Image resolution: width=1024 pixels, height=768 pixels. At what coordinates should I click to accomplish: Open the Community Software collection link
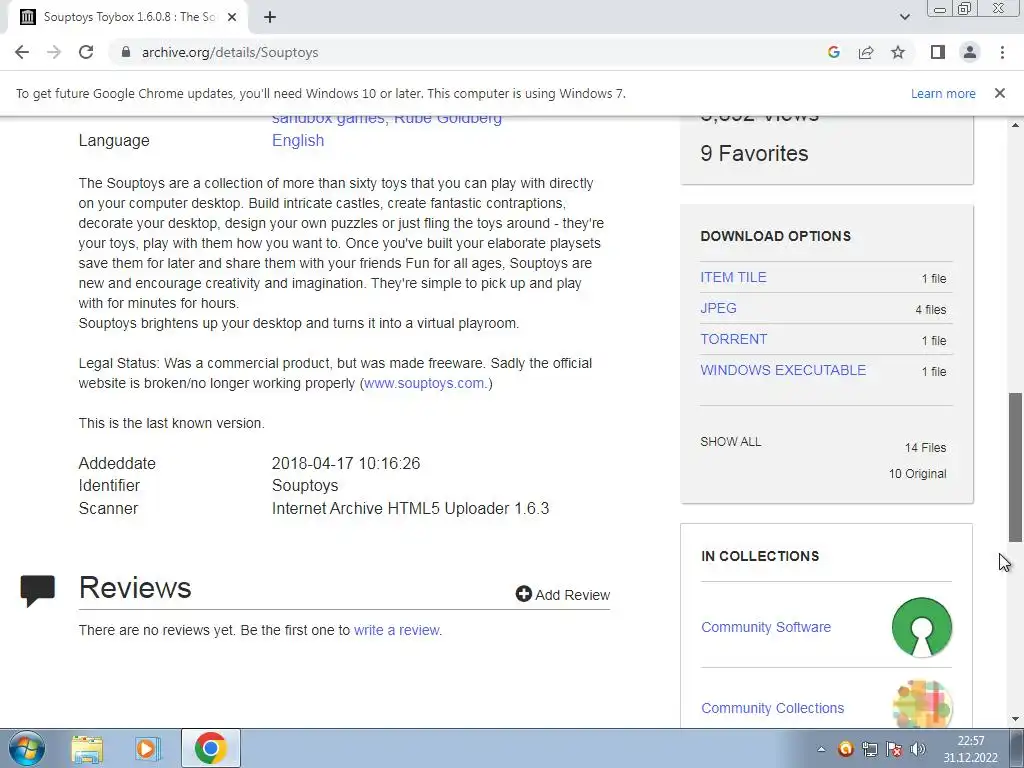point(766,627)
